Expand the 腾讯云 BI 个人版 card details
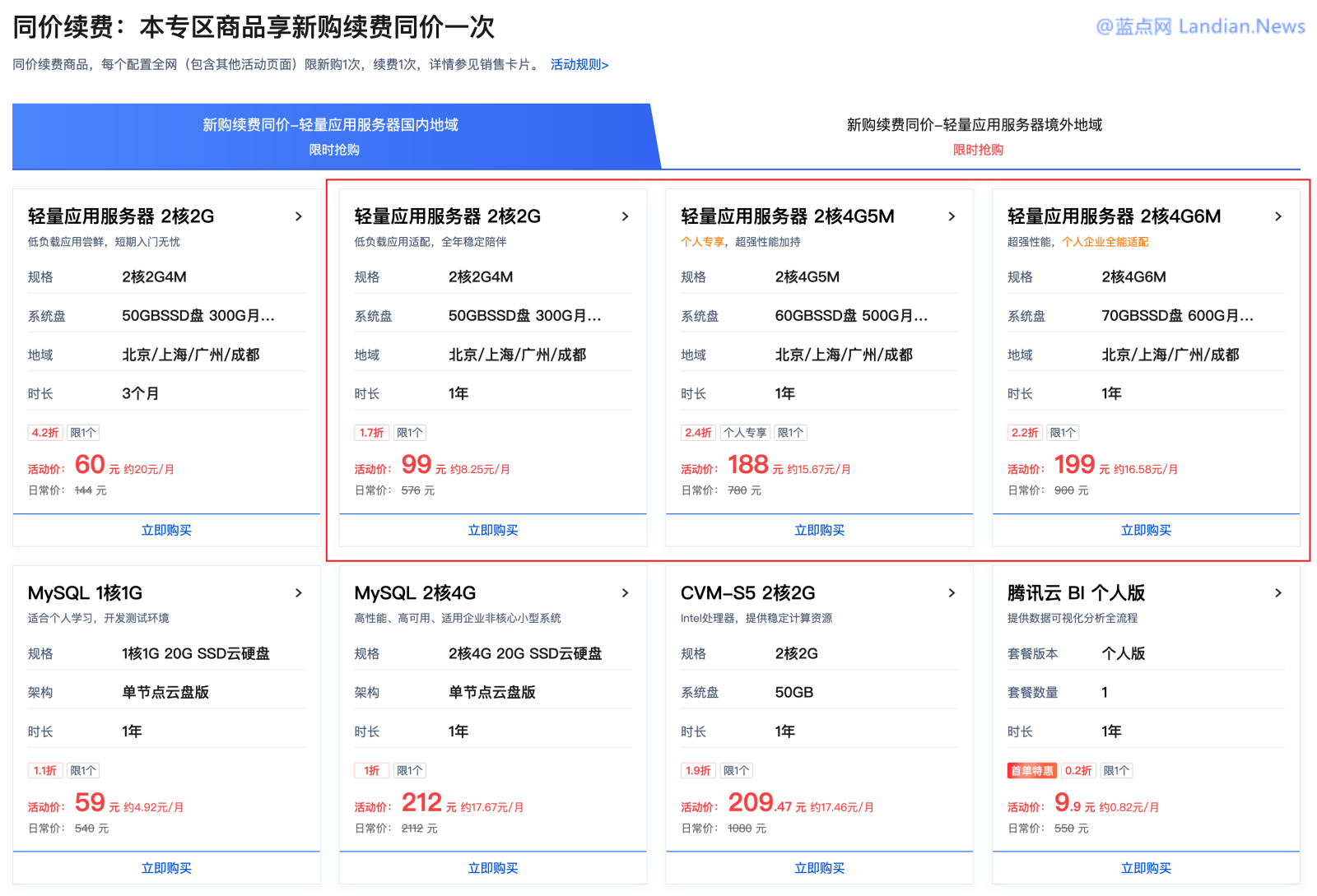Viewport: 1317px width, 896px height. pyautogui.click(x=1278, y=592)
